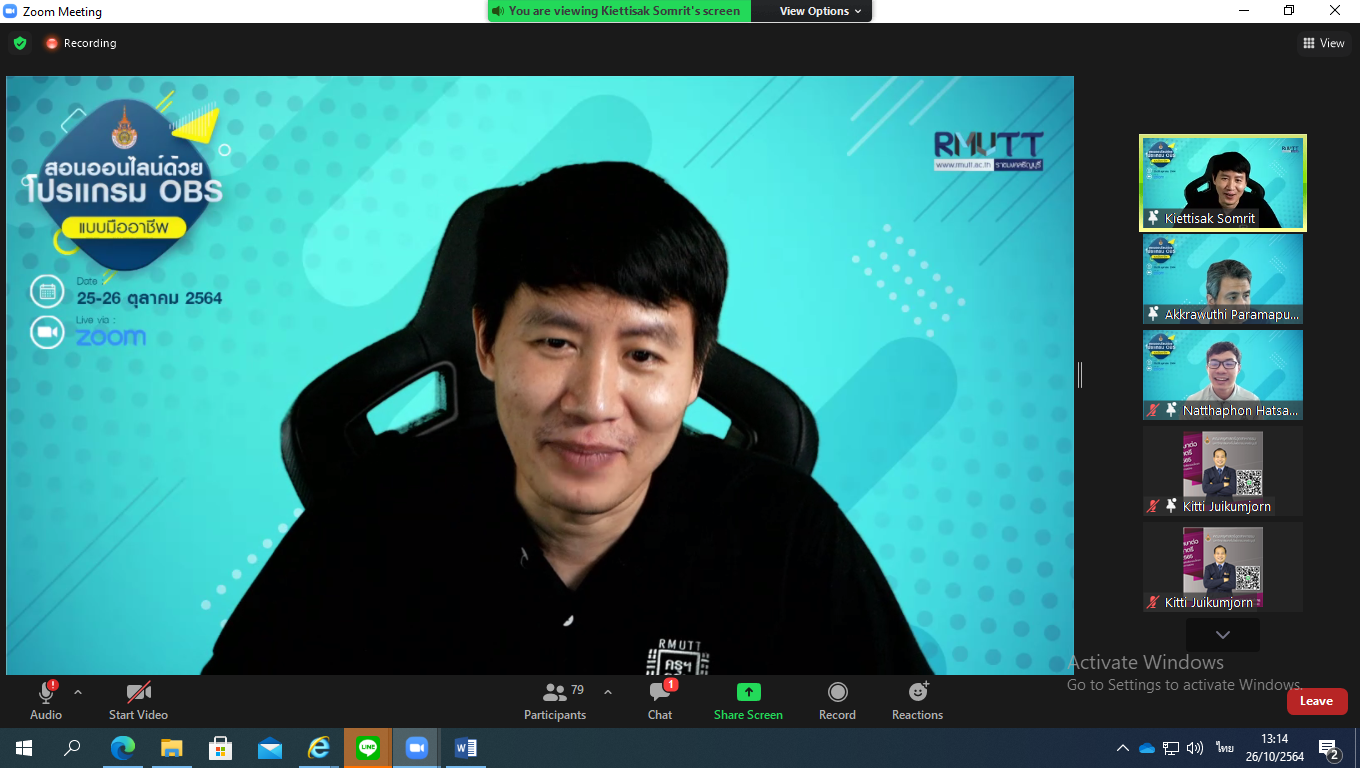This screenshot has height=768, width=1360.
Task: Open the Mail app from the taskbar
Action: pyautogui.click(x=270, y=748)
